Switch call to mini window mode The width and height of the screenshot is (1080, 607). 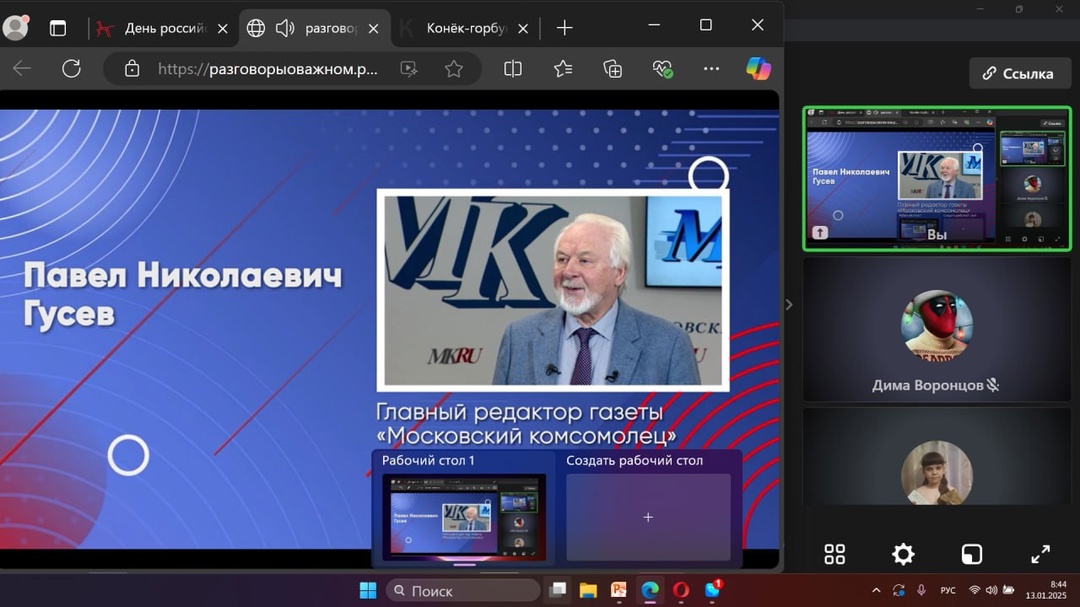[972, 554]
